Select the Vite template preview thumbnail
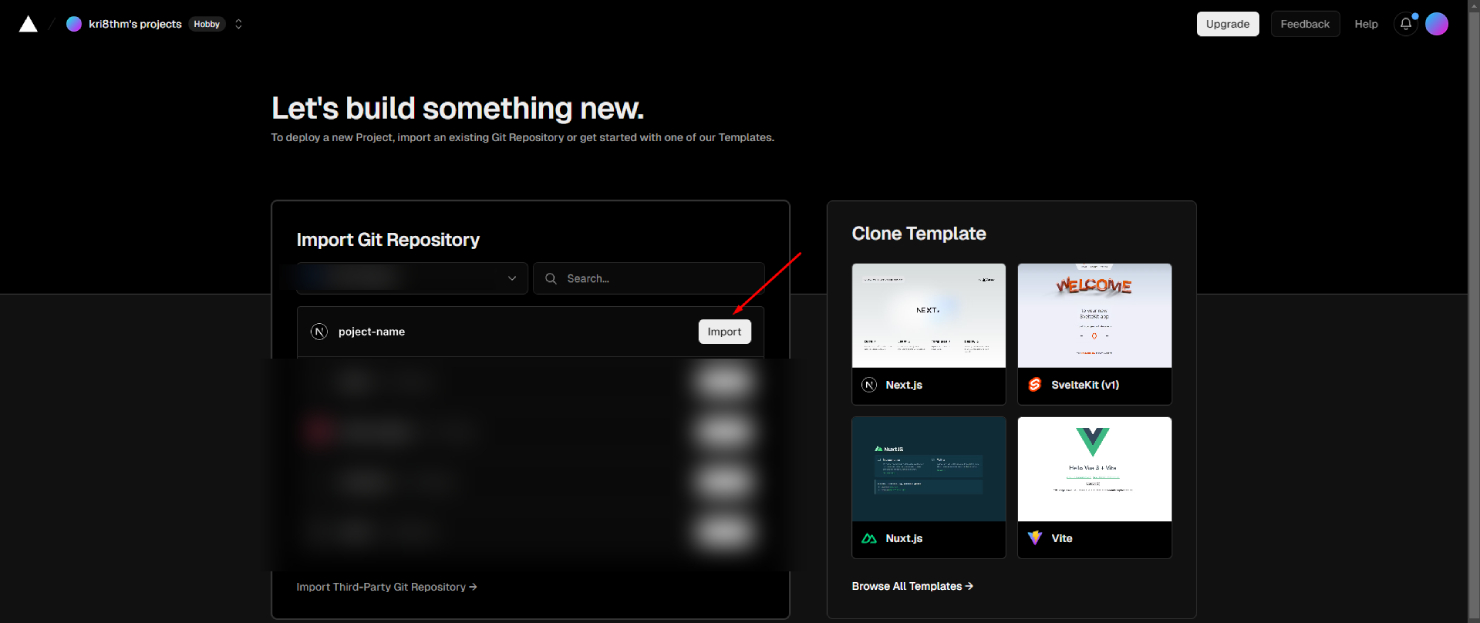 [1094, 468]
